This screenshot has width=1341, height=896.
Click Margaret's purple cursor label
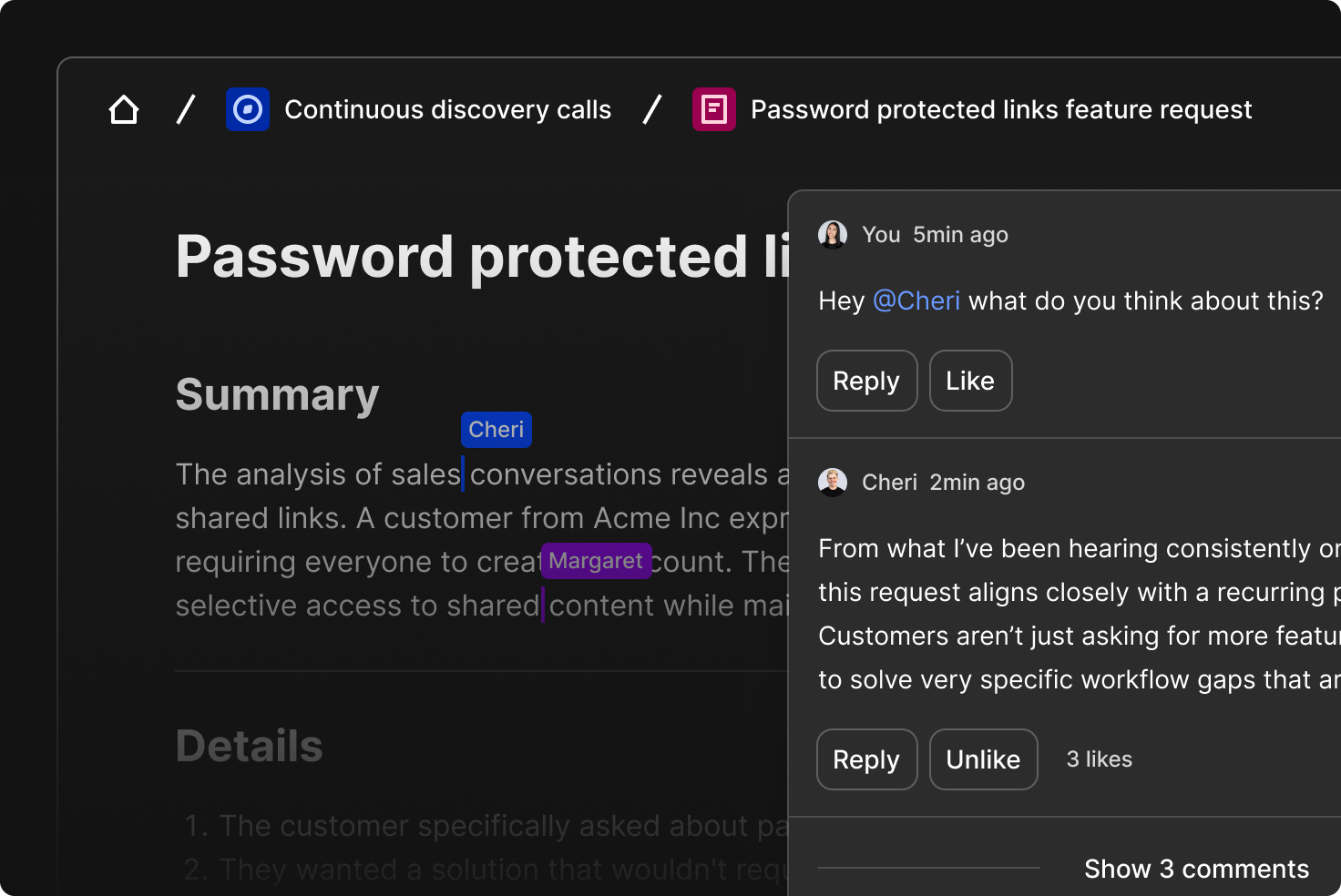pos(596,561)
